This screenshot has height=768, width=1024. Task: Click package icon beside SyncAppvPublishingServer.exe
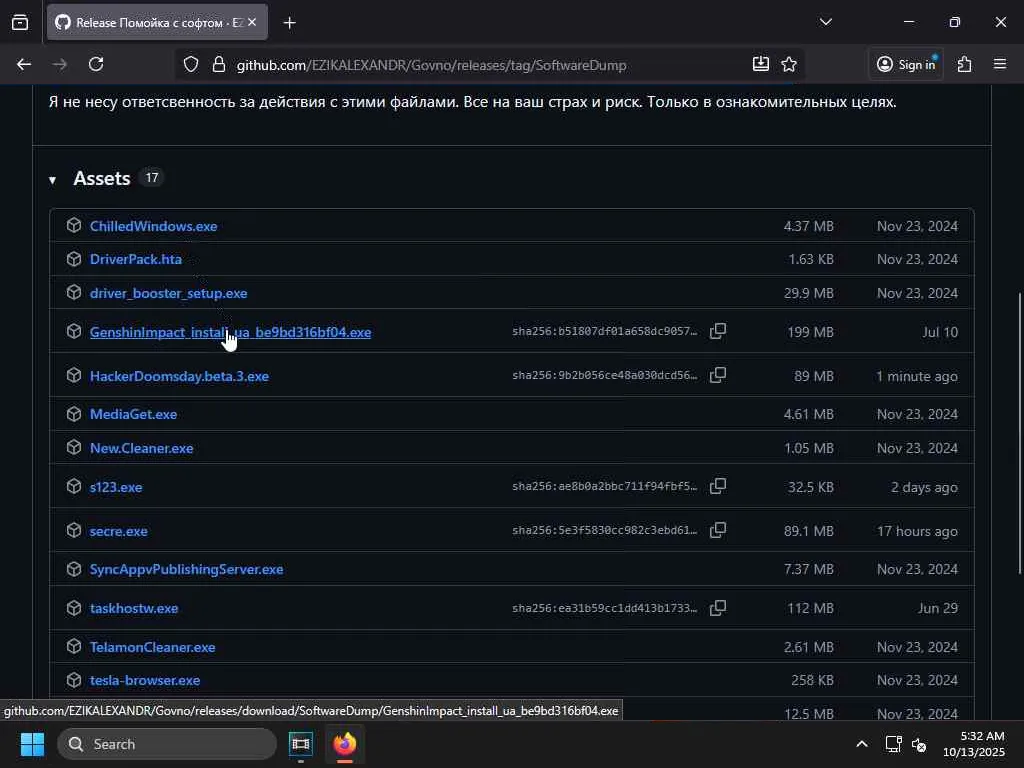74,569
